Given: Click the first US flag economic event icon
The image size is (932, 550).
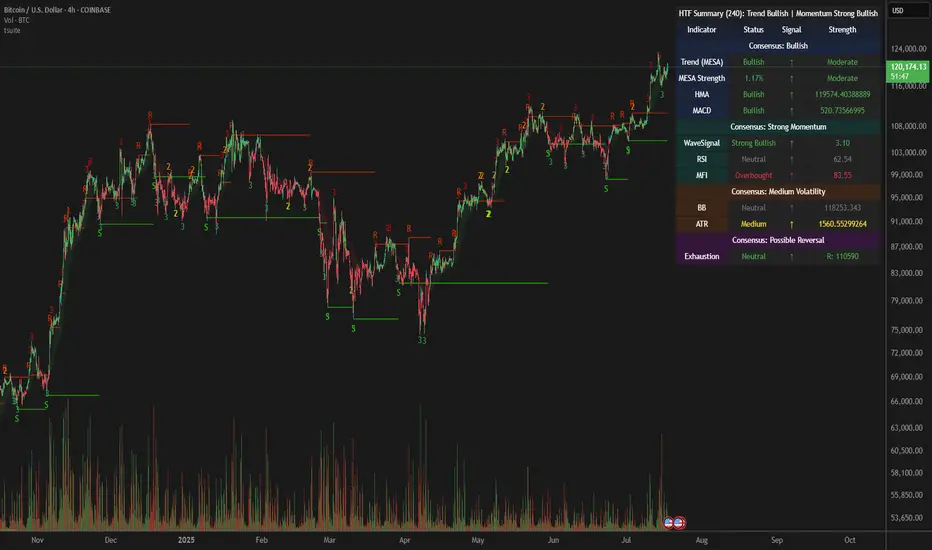Looking at the screenshot, I should (669, 523).
